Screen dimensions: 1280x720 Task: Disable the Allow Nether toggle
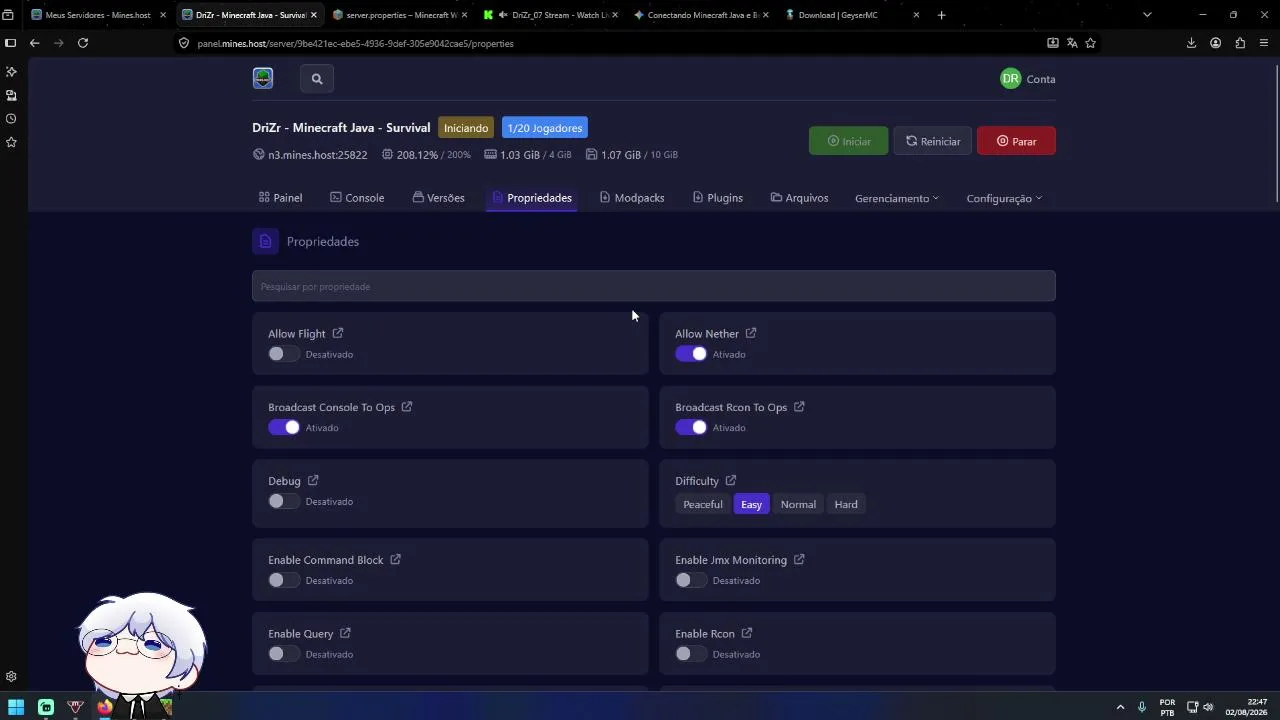click(x=691, y=354)
